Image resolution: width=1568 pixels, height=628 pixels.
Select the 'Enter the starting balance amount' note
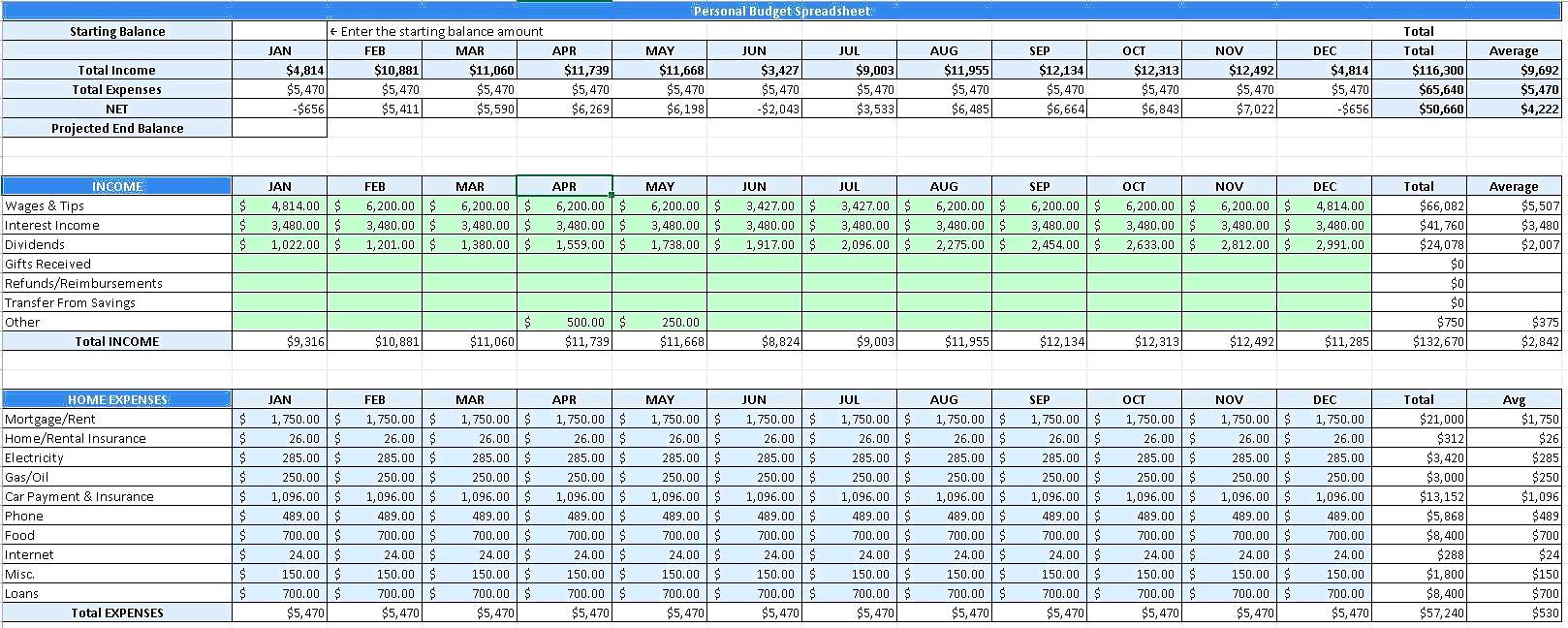[x=436, y=31]
